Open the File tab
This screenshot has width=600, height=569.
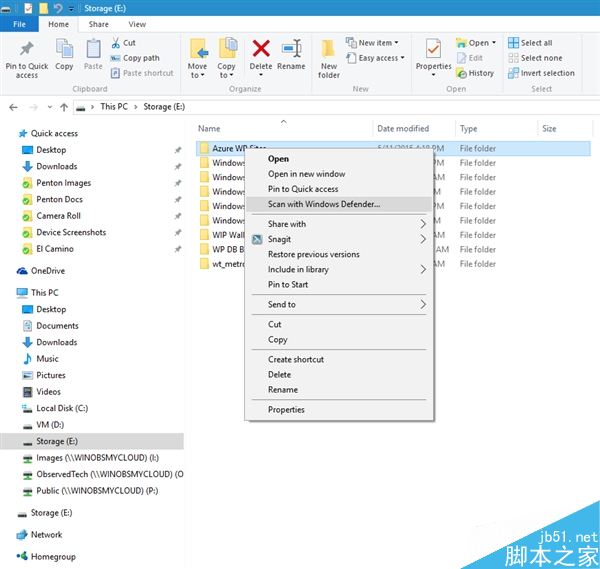(x=19, y=24)
